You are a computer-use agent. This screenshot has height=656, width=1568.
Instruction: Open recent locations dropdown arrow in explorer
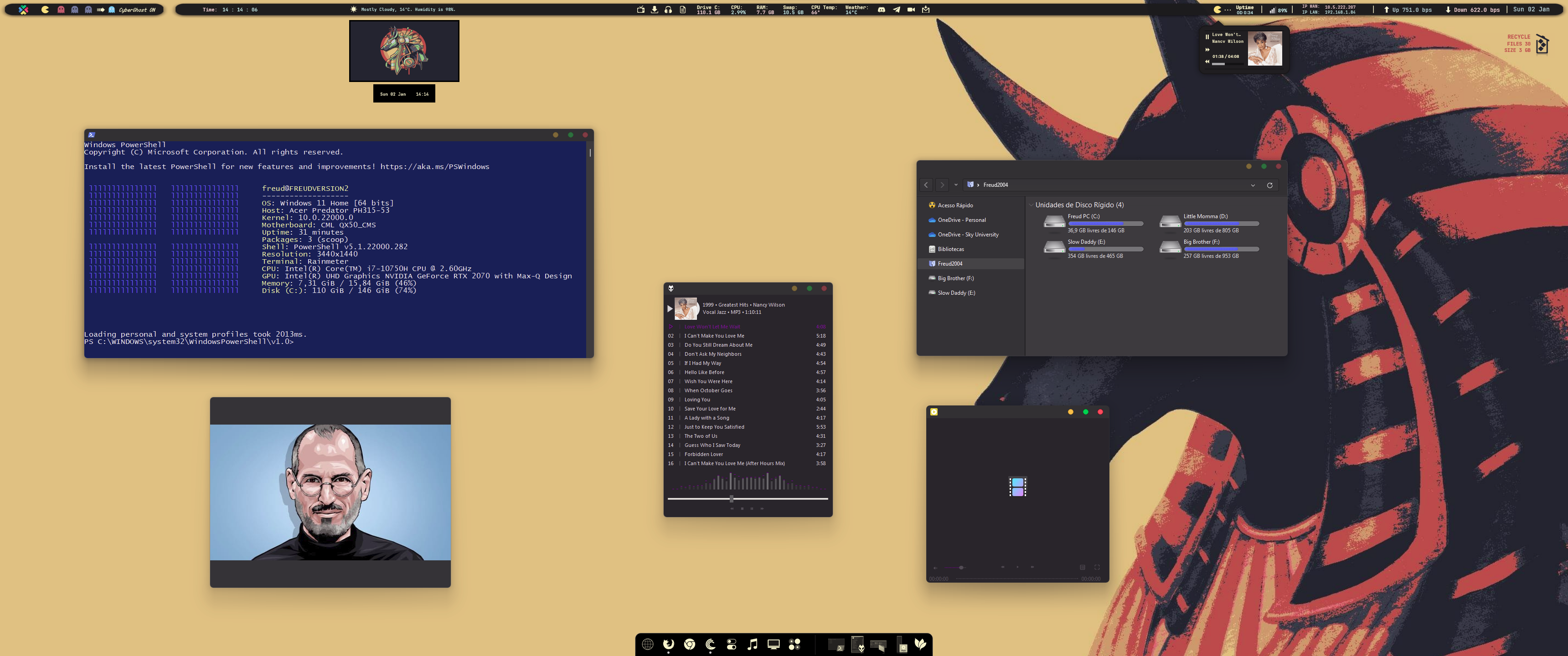point(956,185)
